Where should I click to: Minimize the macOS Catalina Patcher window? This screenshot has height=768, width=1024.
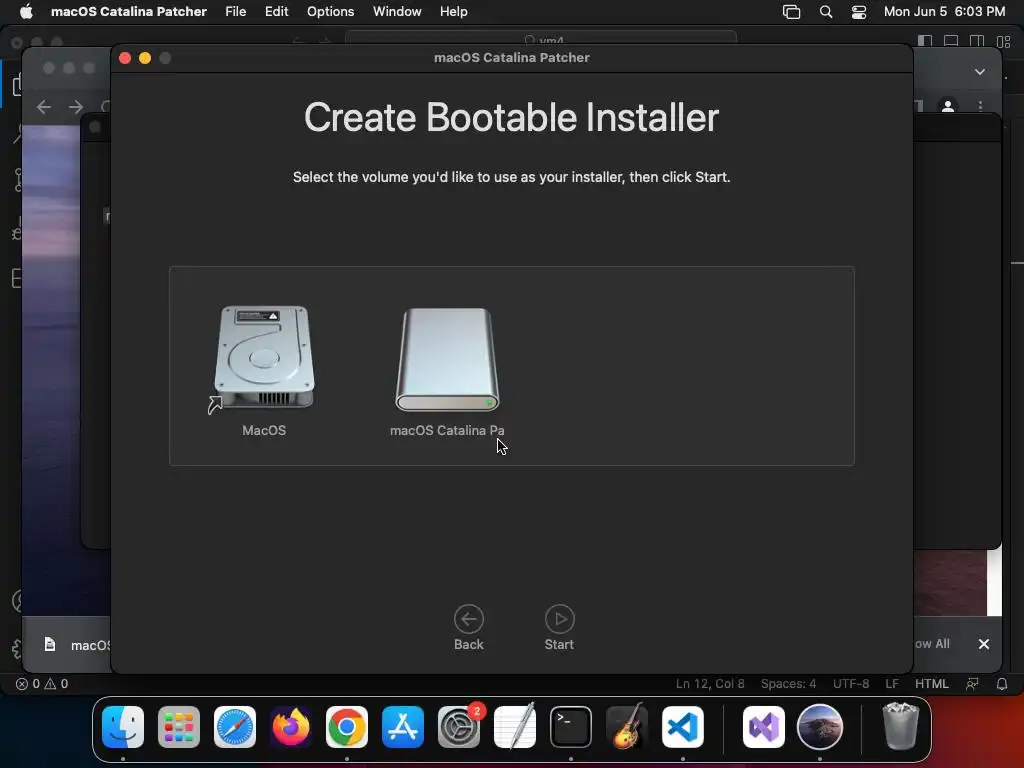[x=145, y=58]
